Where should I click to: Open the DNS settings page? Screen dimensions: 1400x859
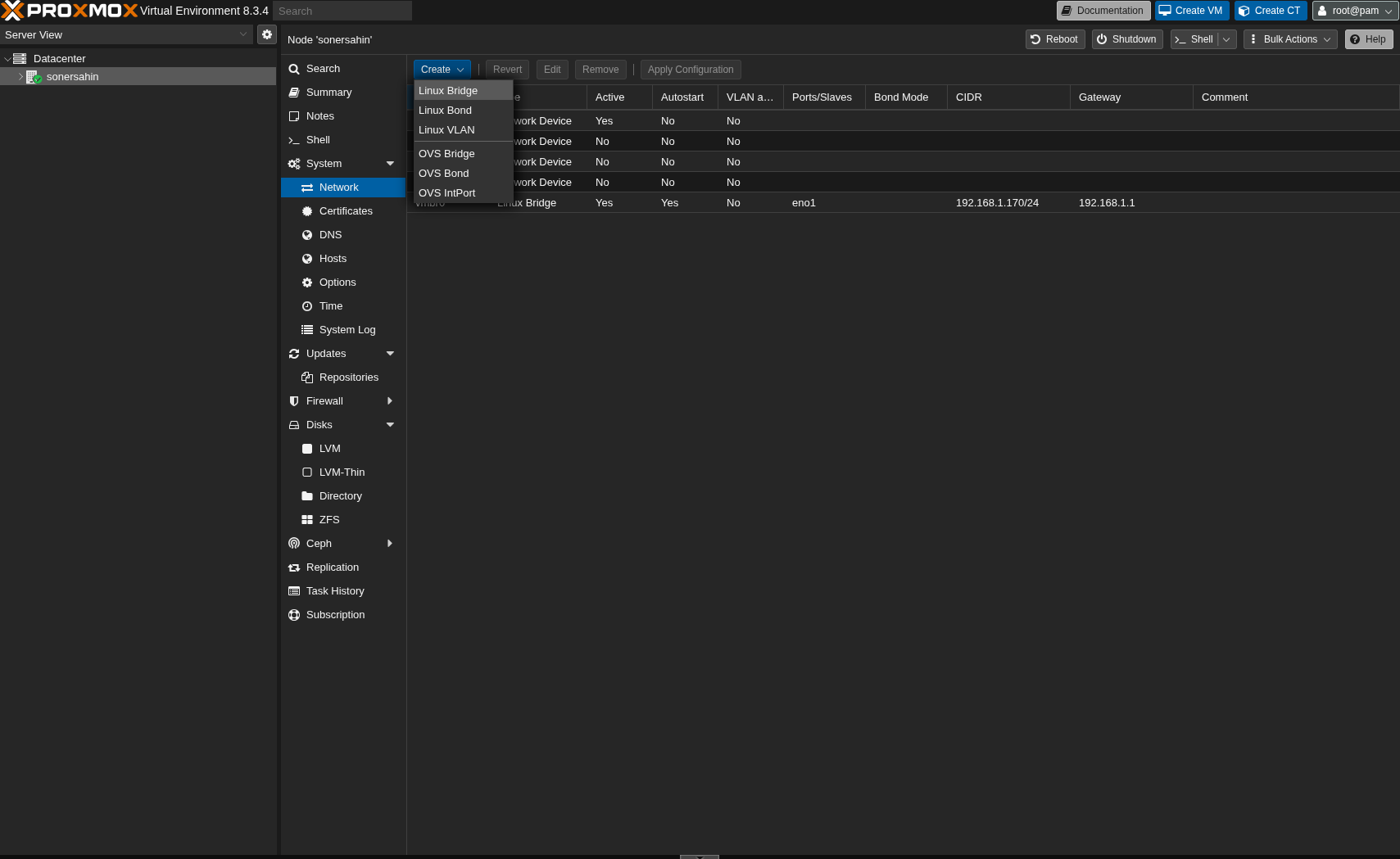click(x=330, y=234)
